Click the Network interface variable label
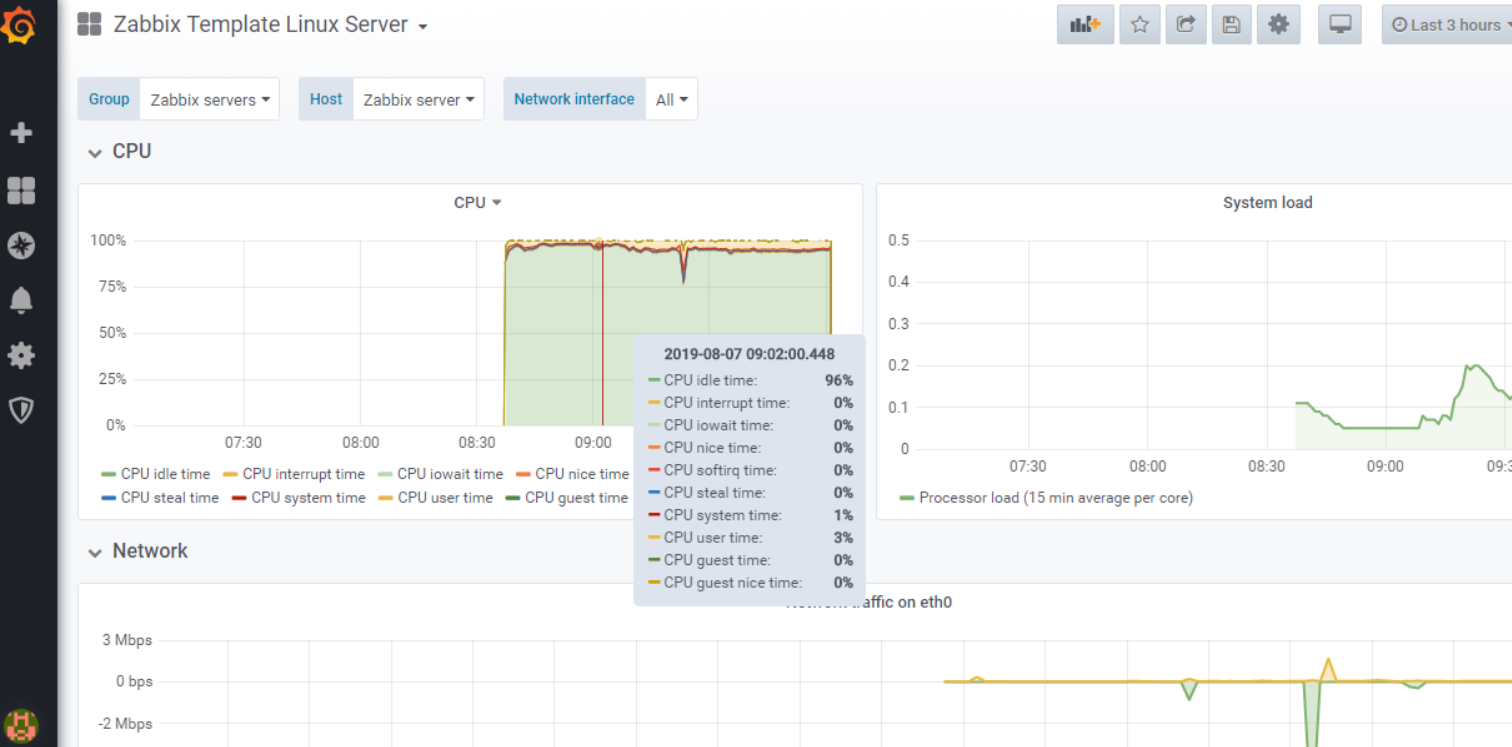The width and height of the screenshot is (1512, 747). point(574,99)
